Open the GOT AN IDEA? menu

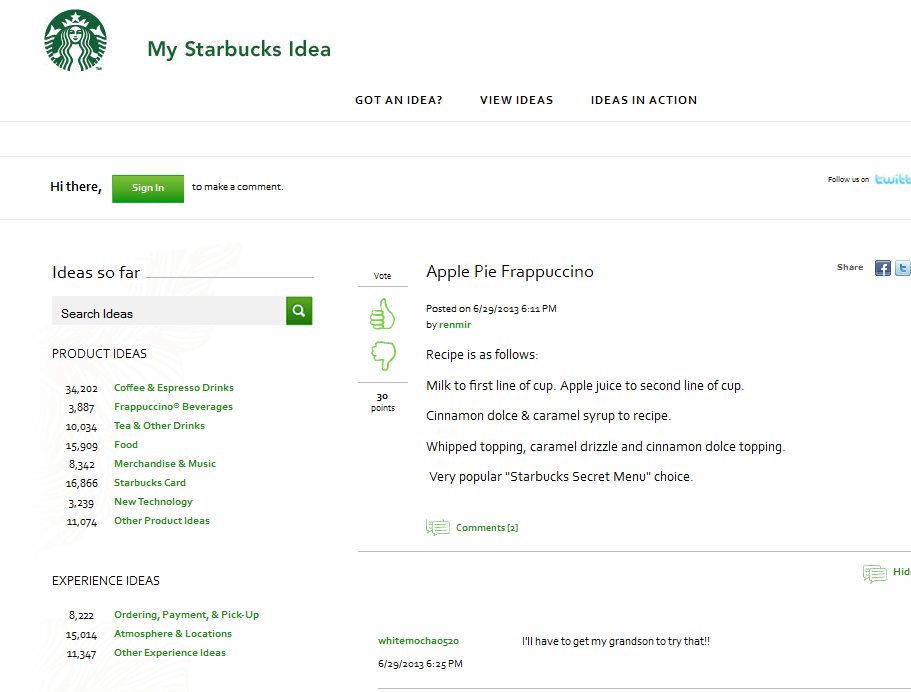[x=399, y=100]
